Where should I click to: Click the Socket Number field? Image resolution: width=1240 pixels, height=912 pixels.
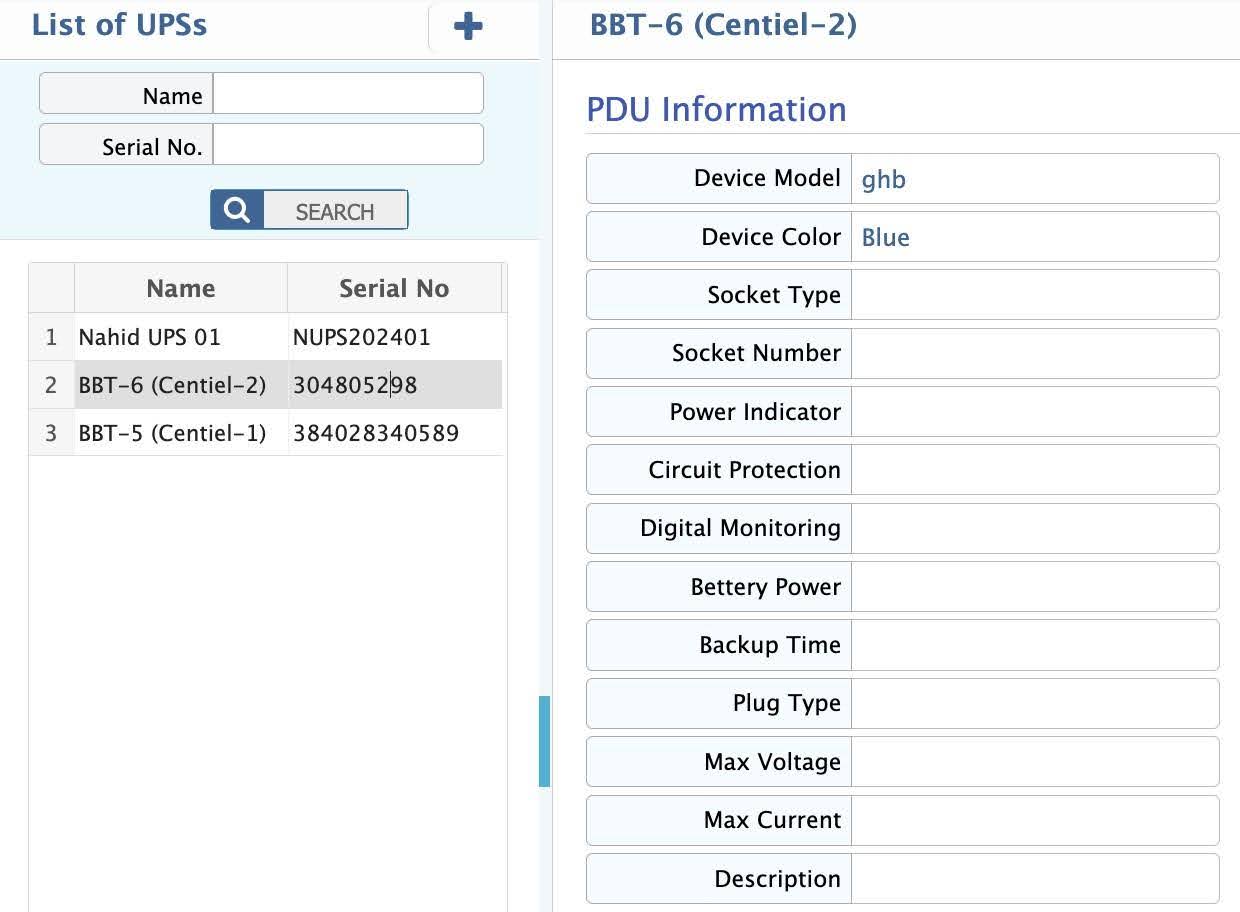tap(1034, 353)
